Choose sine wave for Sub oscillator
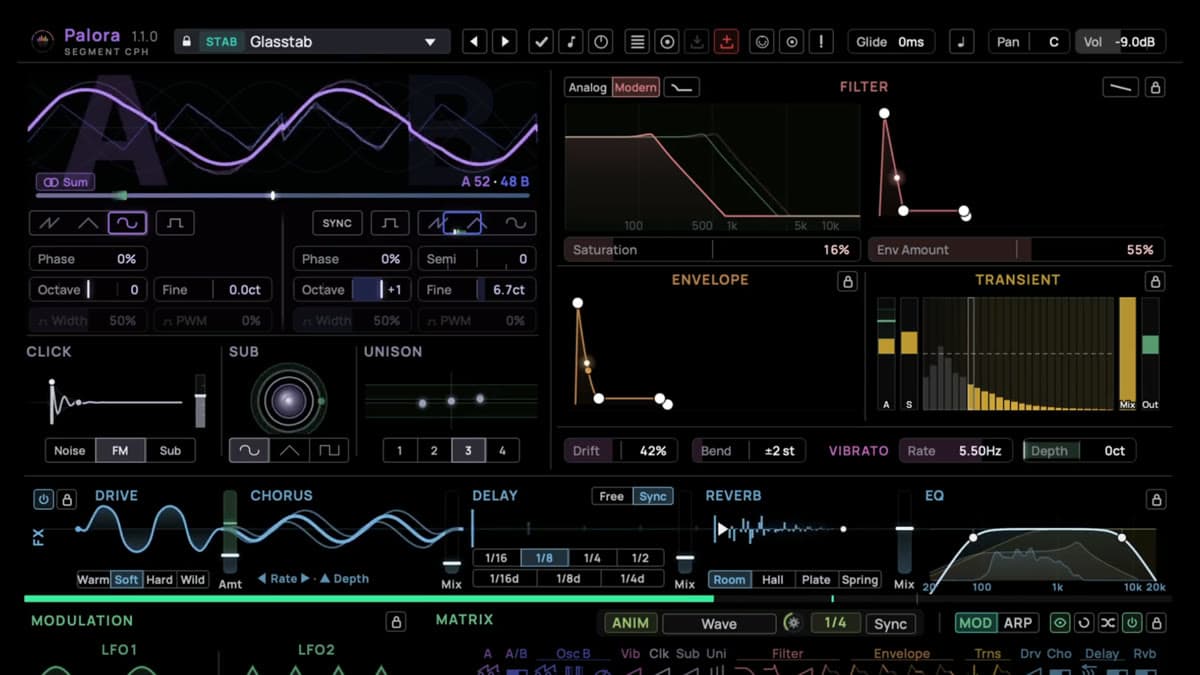 (249, 451)
